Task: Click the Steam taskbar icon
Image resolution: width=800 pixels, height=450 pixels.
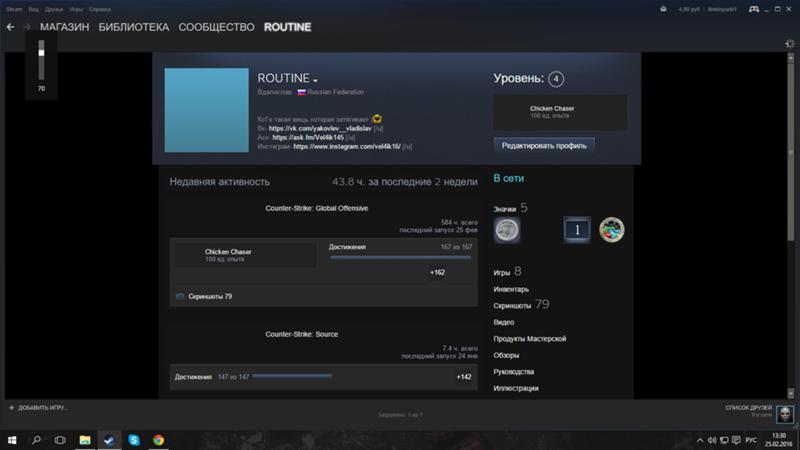Action: [x=109, y=440]
